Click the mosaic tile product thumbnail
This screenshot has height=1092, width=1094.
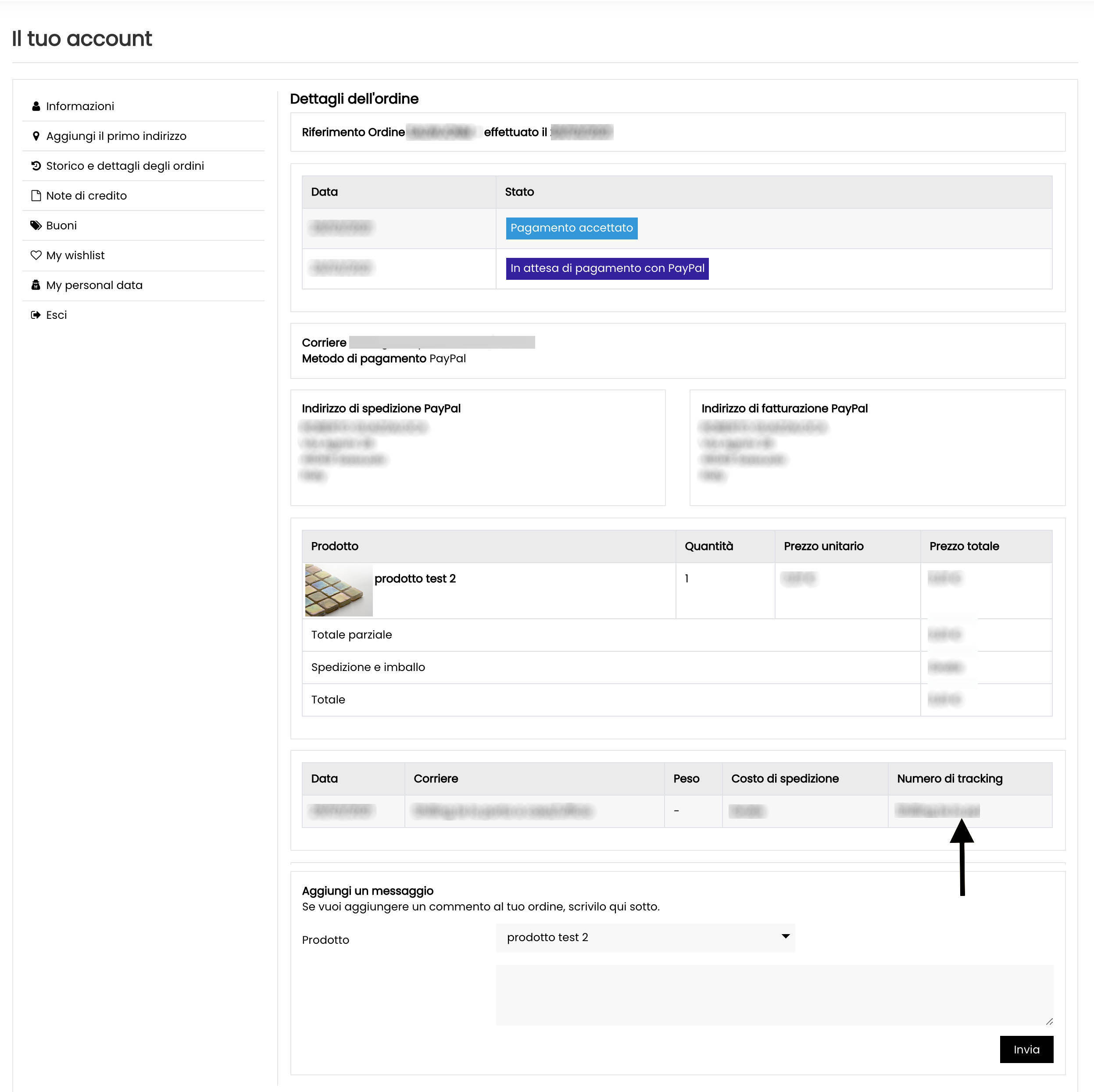(339, 590)
